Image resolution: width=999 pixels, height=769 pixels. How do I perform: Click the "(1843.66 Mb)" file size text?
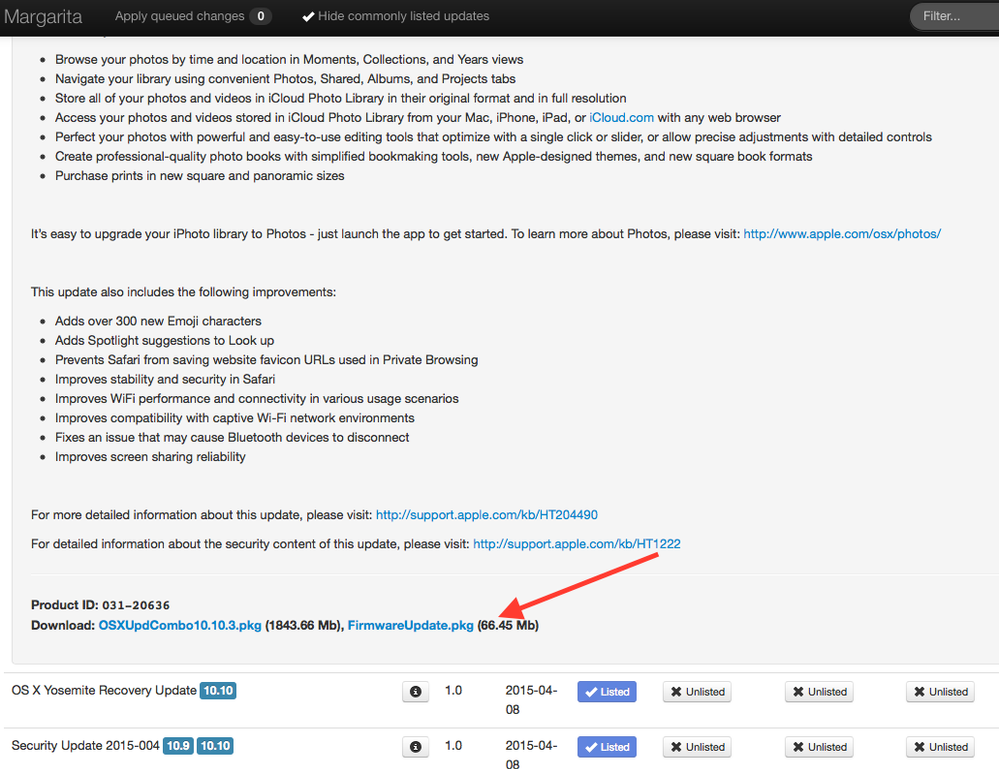pos(303,626)
